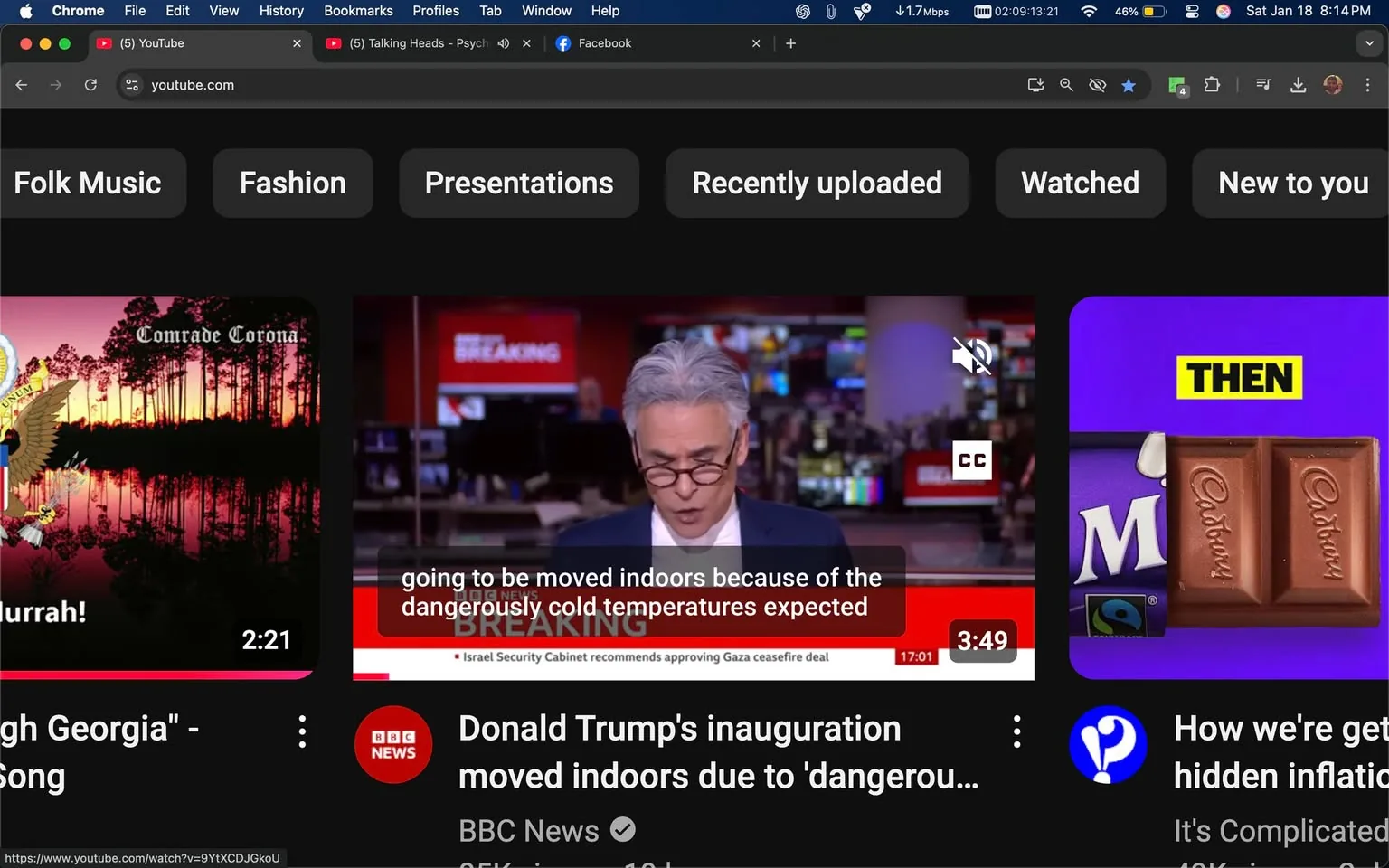
Task: Open the three-dot options for Trump inauguration video
Action: pyautogui.click(x=1016, y=731)
